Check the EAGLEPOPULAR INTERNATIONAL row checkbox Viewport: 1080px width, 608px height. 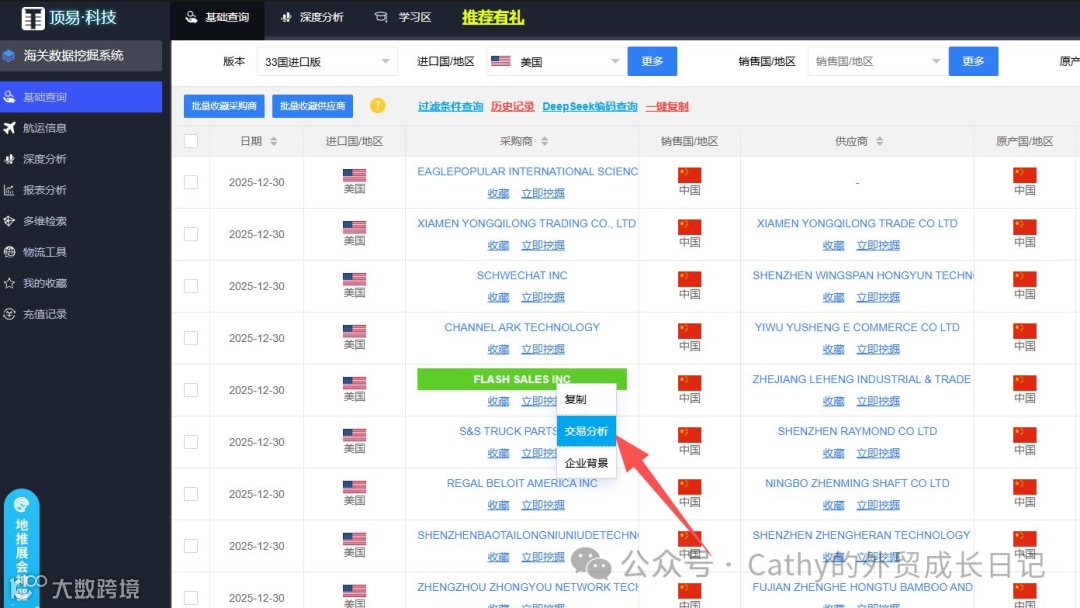pos(191,182)
